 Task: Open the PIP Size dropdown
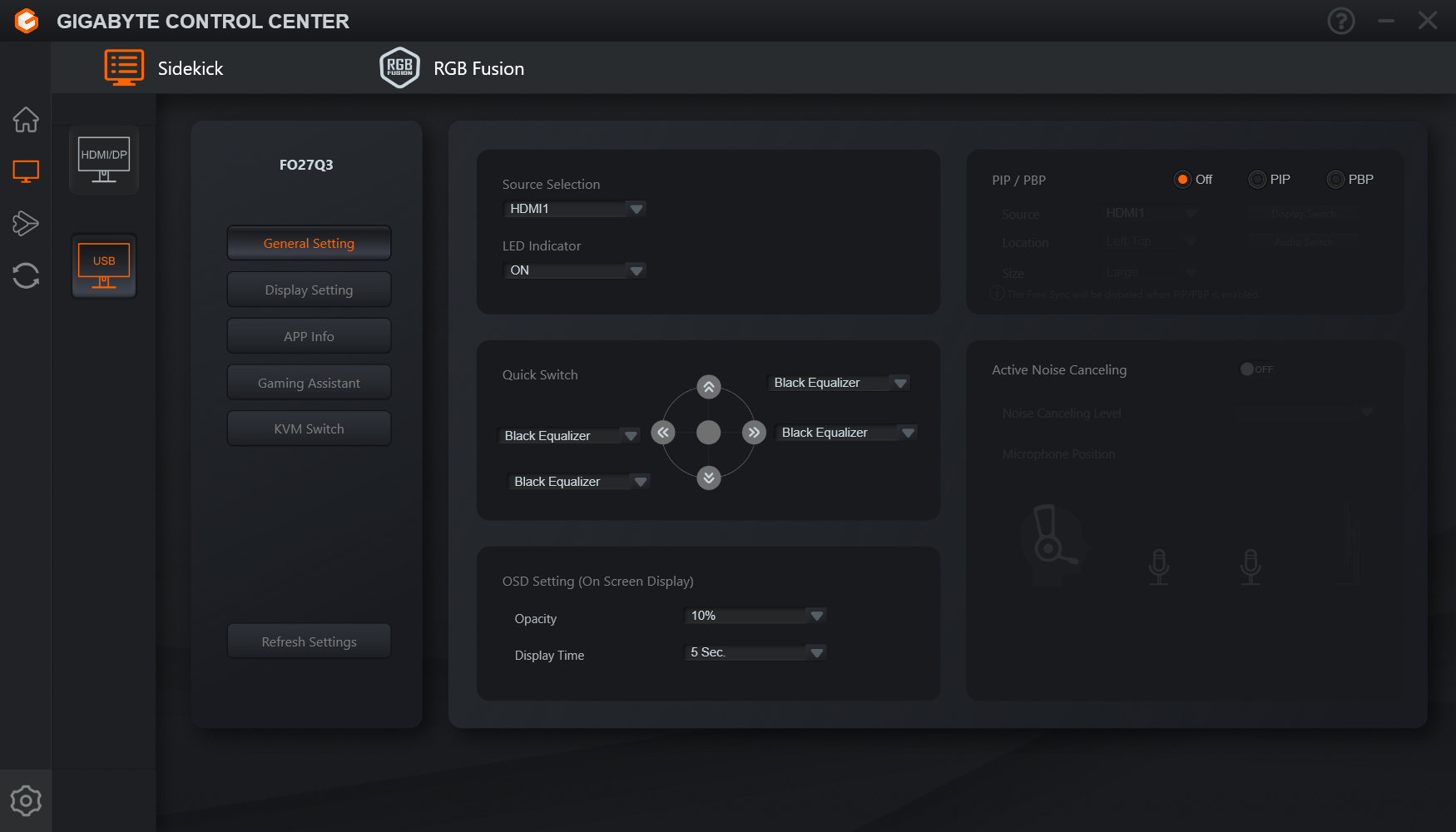(1151, 272)
